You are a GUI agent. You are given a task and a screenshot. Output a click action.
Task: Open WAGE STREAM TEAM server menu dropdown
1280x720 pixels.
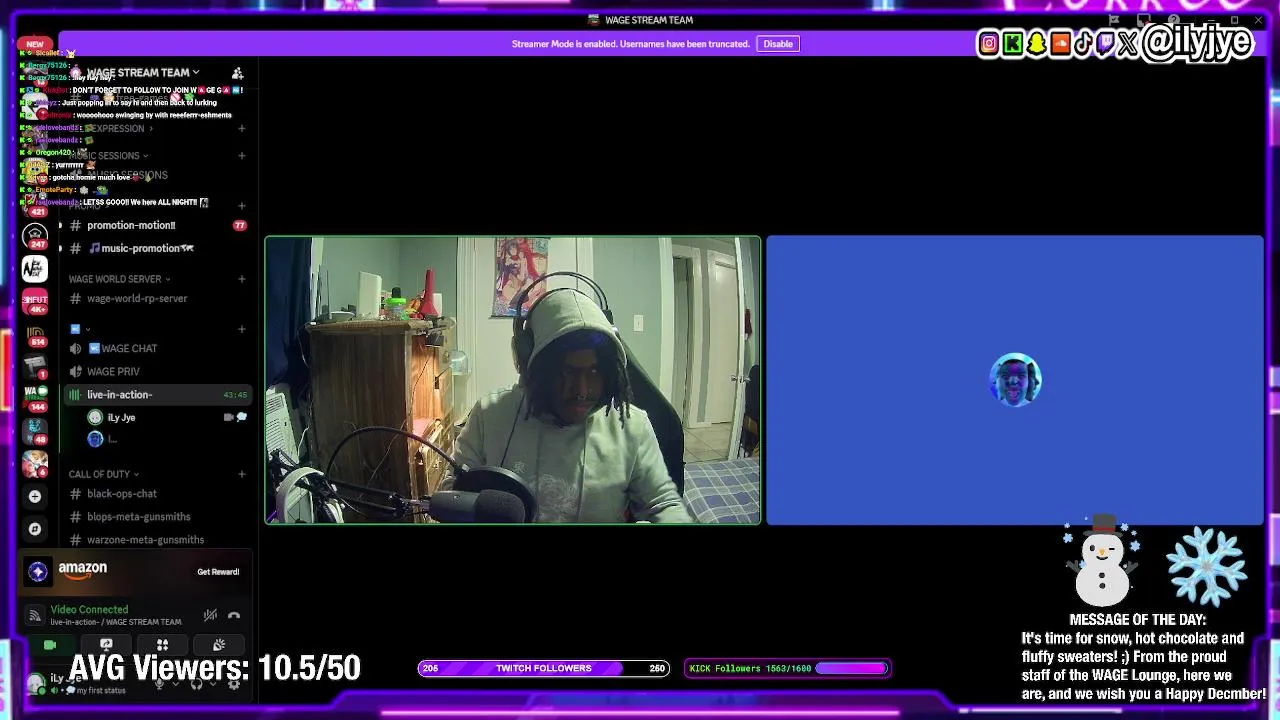(143, 72)
